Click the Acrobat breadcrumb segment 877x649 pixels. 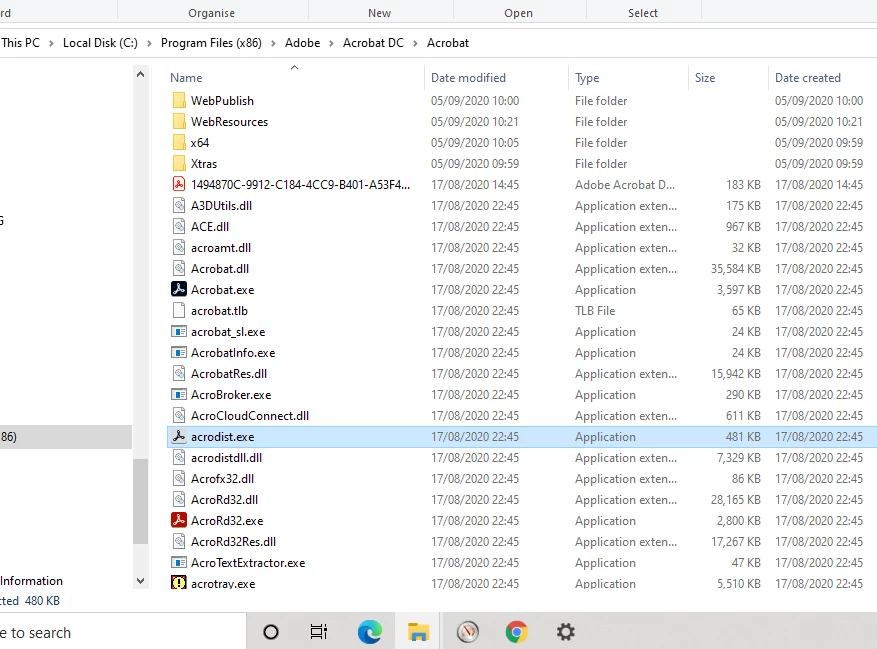point(448,43)
